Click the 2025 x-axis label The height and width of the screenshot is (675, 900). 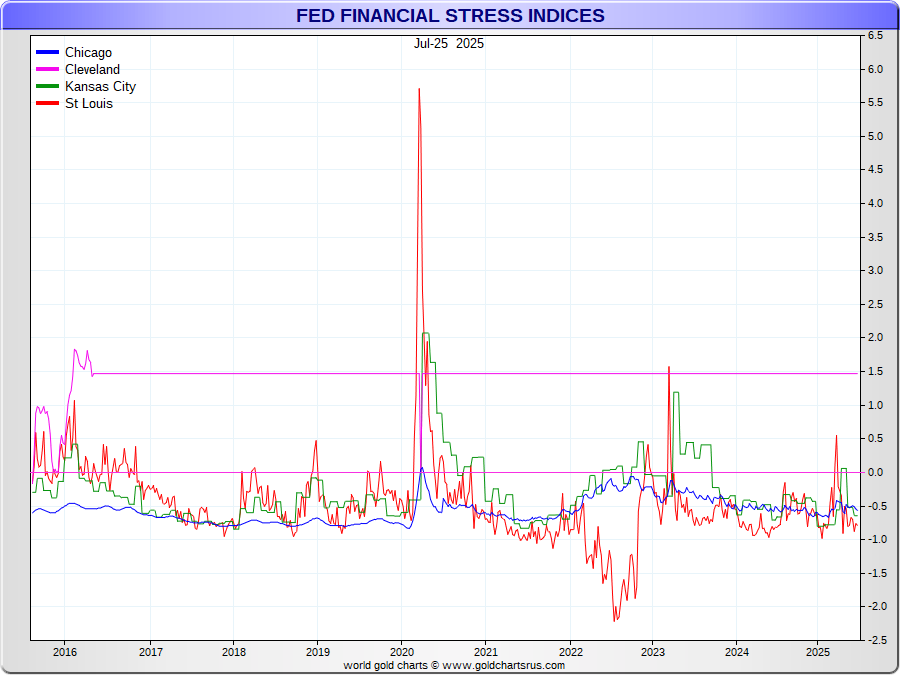pos(818,652)
